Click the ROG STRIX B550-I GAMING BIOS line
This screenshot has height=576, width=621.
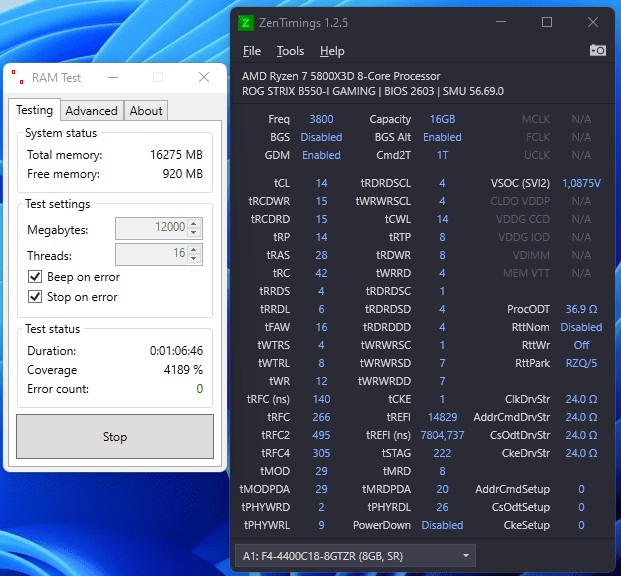[x=373, y=91]
